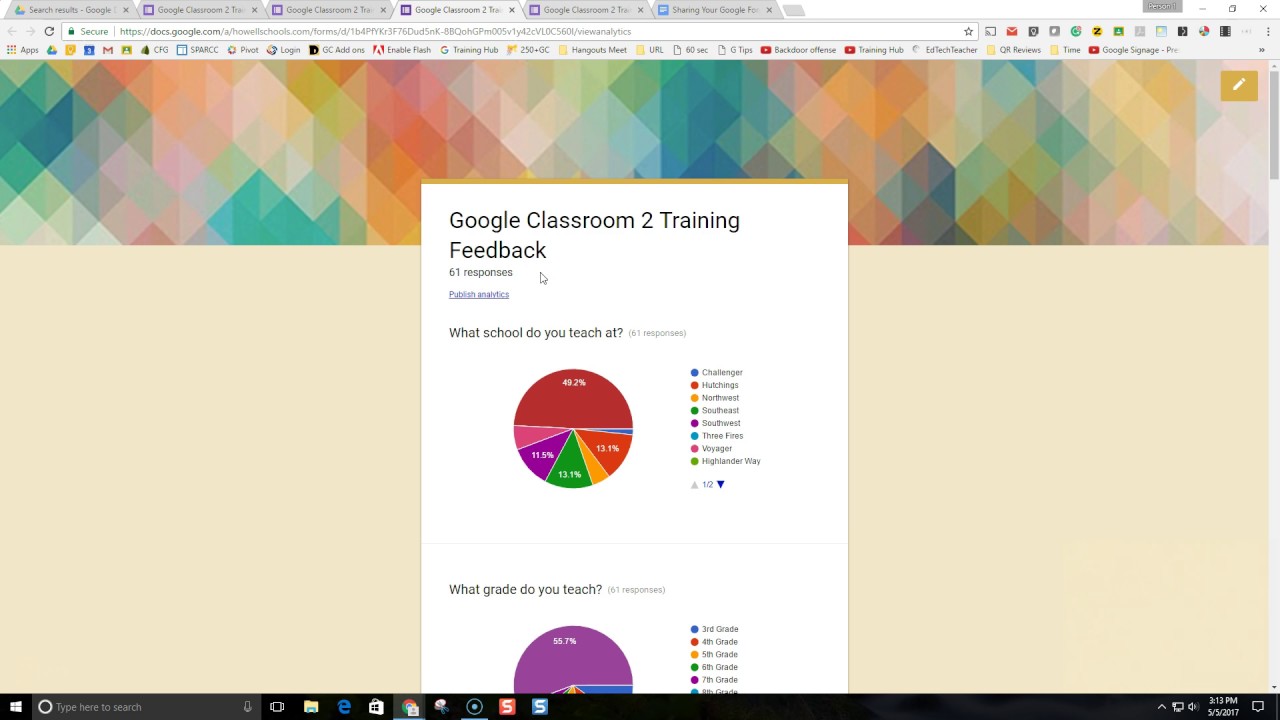The height and width of the screenshot is (720, 1280).
Task: Expand the bookmarks bar overflow chevron
Action: [x=1262, y=50]
